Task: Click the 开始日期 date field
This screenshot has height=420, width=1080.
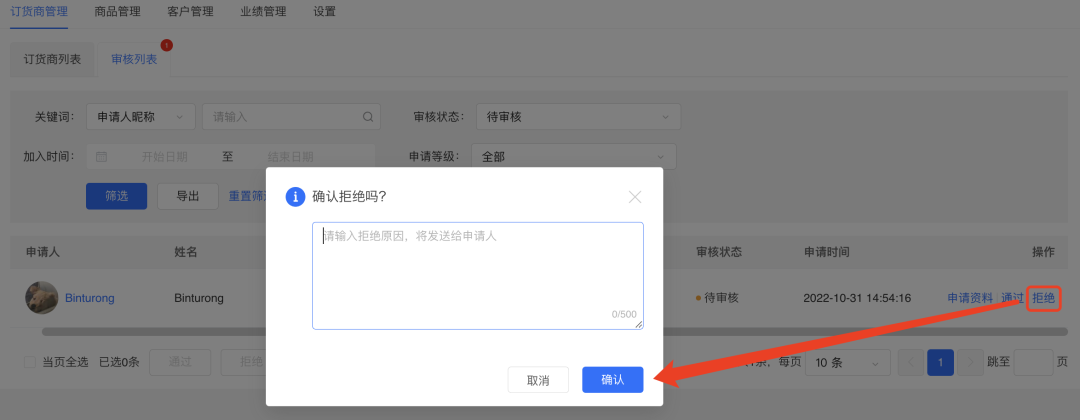Action: [x=165, y=156]
